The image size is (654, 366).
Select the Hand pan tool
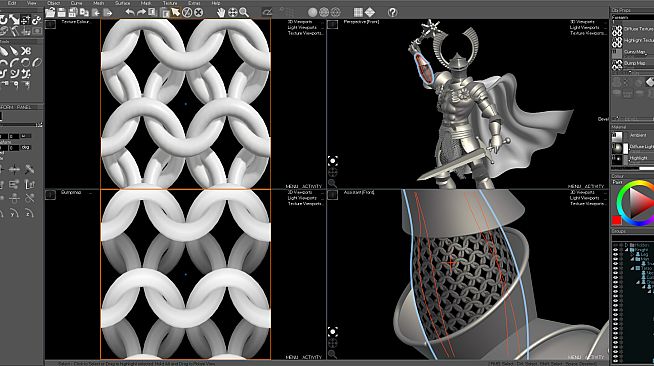coord(221,13)
